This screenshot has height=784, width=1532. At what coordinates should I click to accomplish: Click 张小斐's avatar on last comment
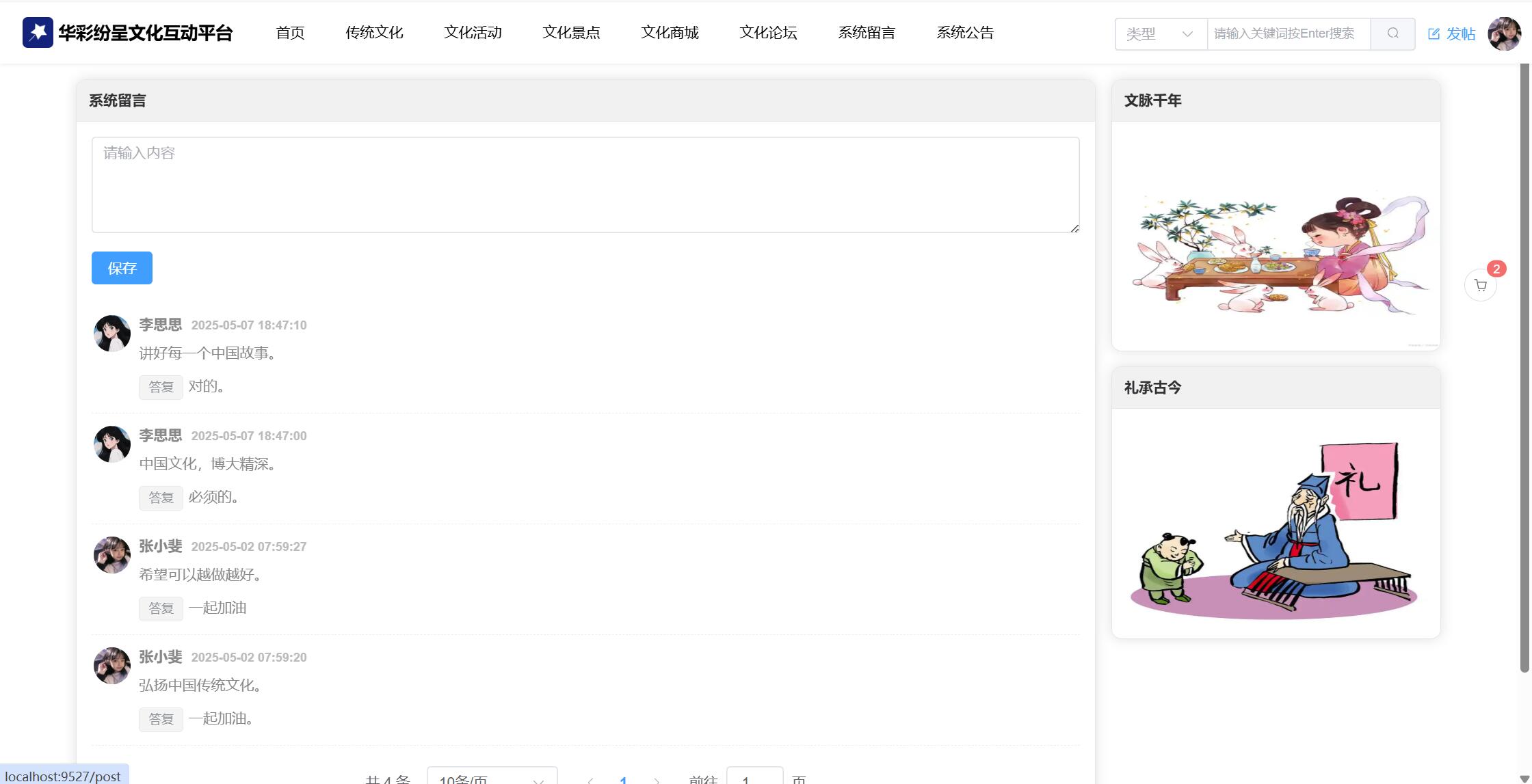(112, 666)
